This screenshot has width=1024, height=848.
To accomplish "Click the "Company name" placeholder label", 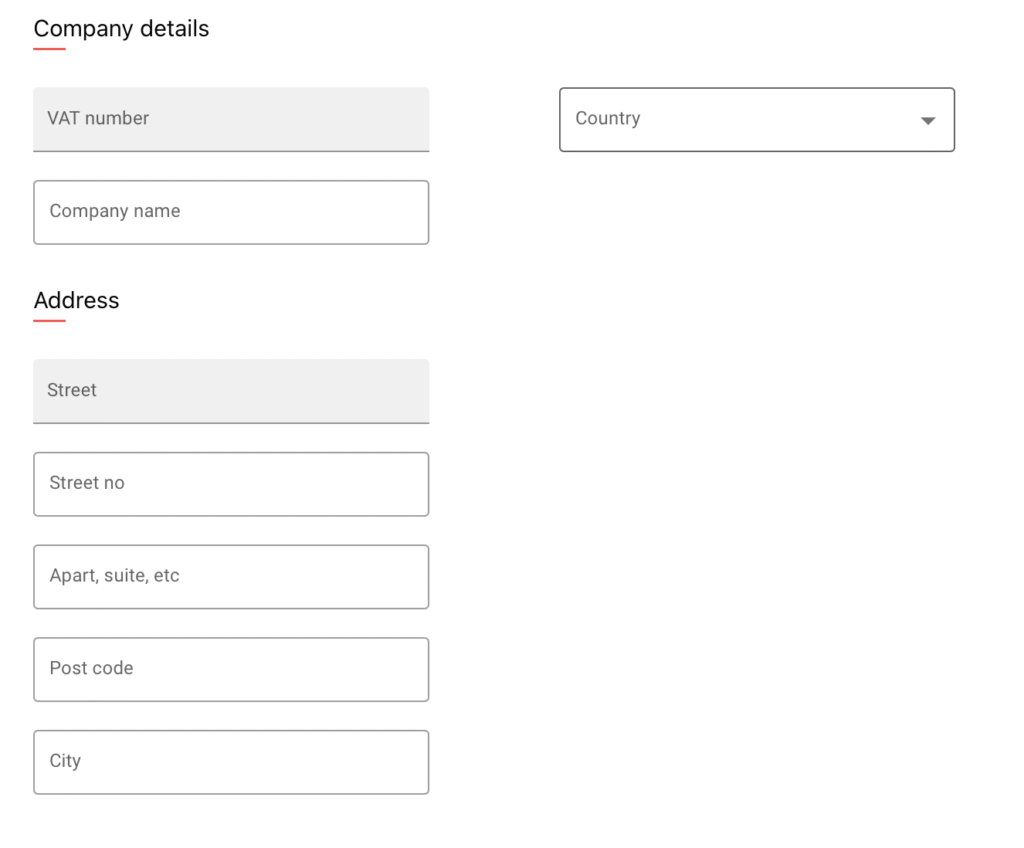I will click(115, 211).
